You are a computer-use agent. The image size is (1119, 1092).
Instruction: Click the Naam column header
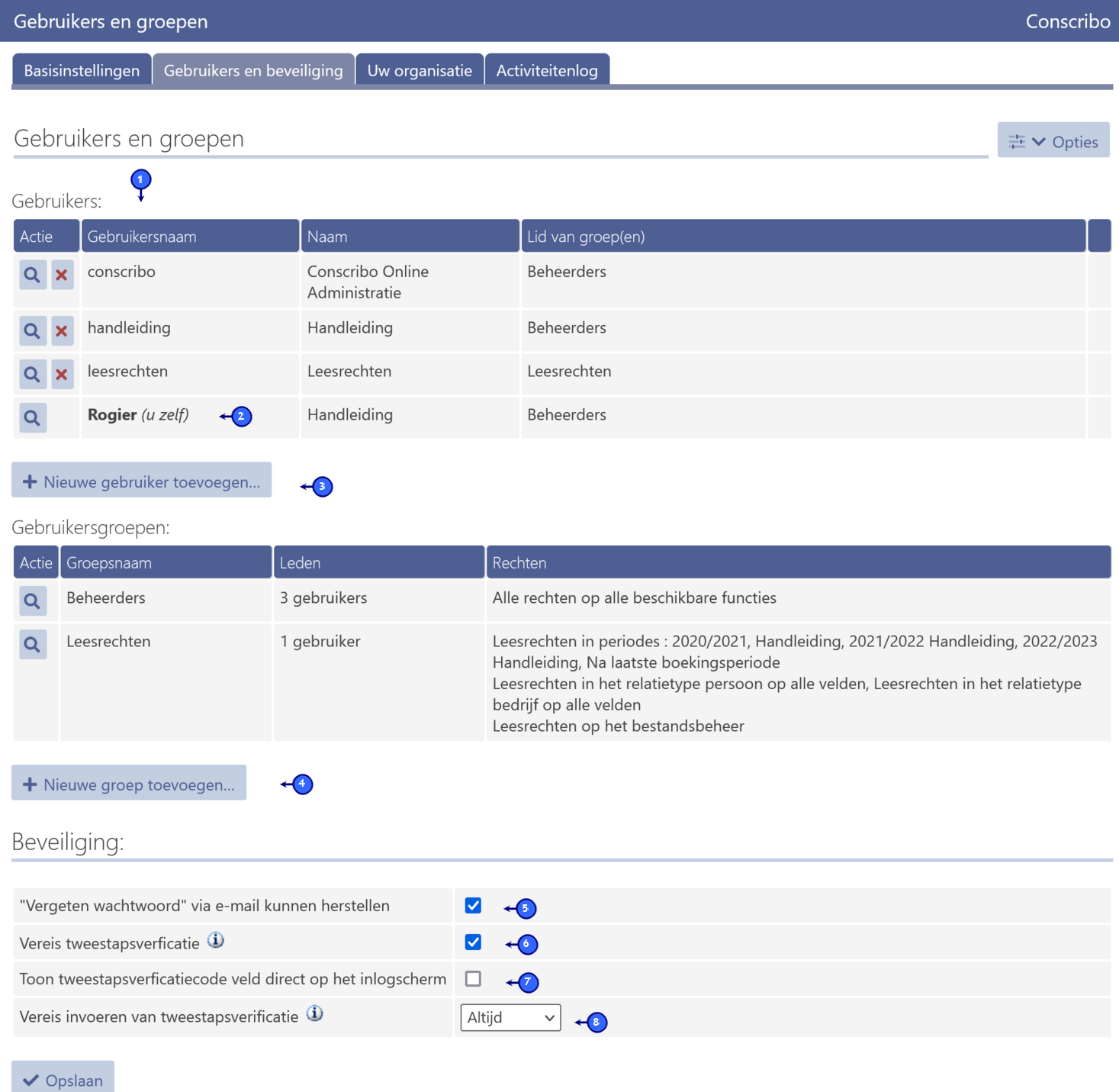tap(410, 237)
